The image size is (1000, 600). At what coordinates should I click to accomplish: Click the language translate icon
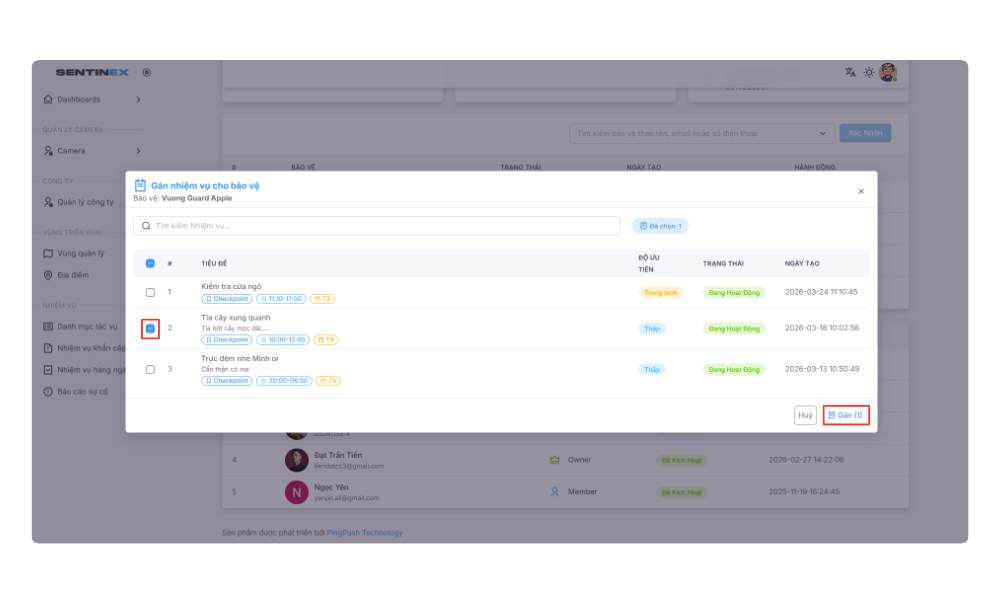850,72
